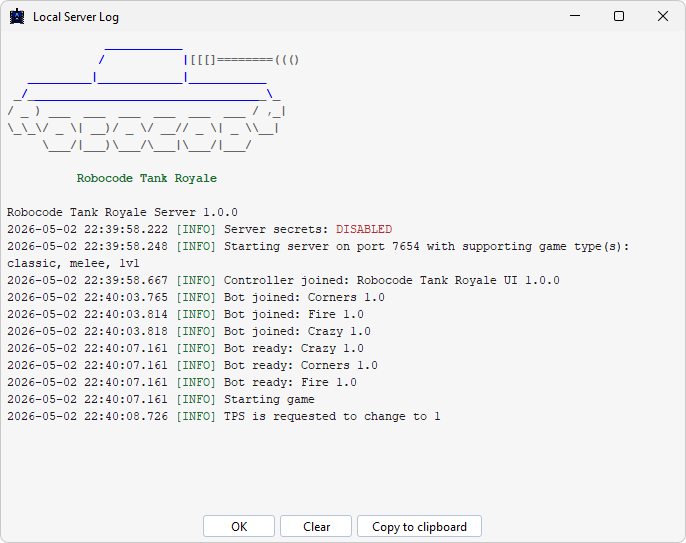Click the red 'DISABLED' status text

(x=364, y=229)
